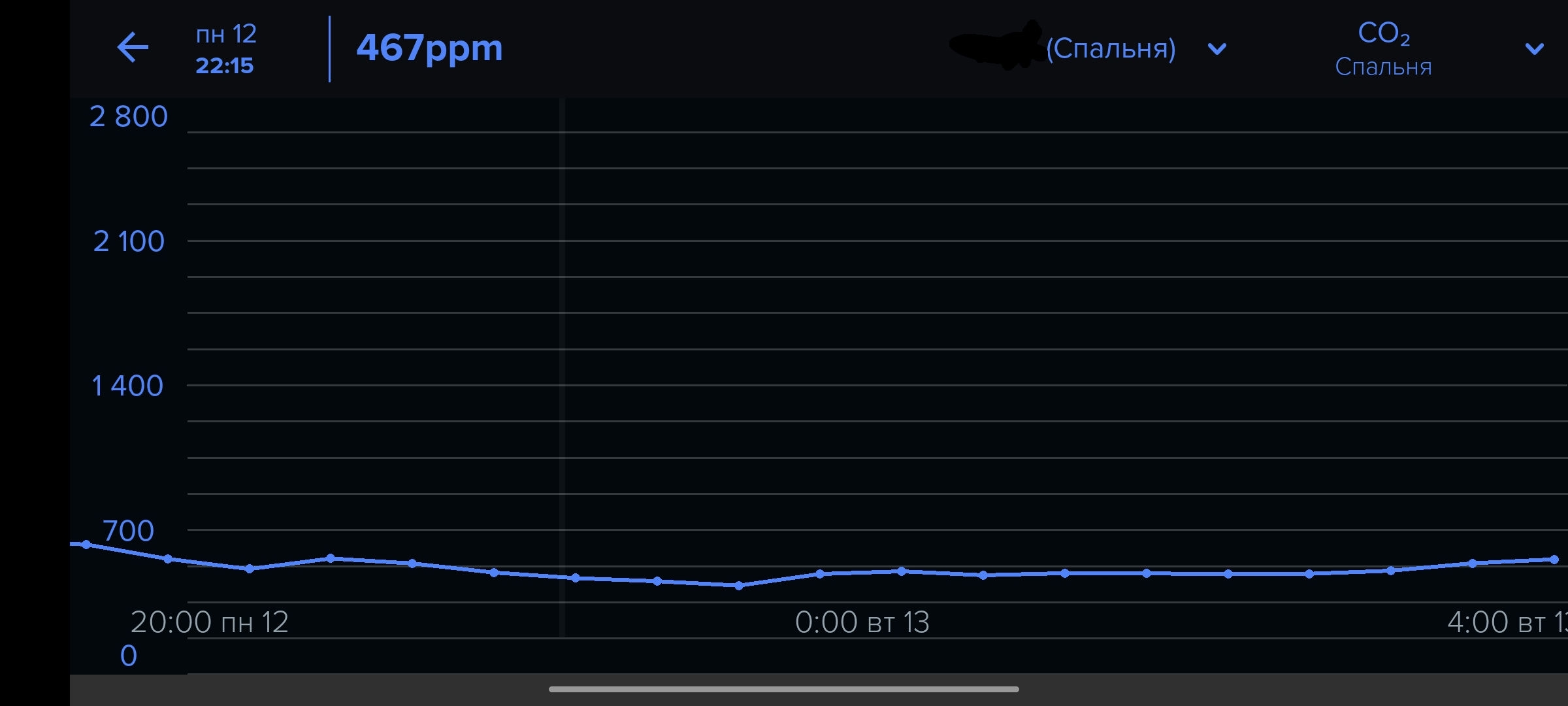Tap the 2 100 y-axis label
1568x706 pixels.
pyautogui.click(x=129, y=242)
